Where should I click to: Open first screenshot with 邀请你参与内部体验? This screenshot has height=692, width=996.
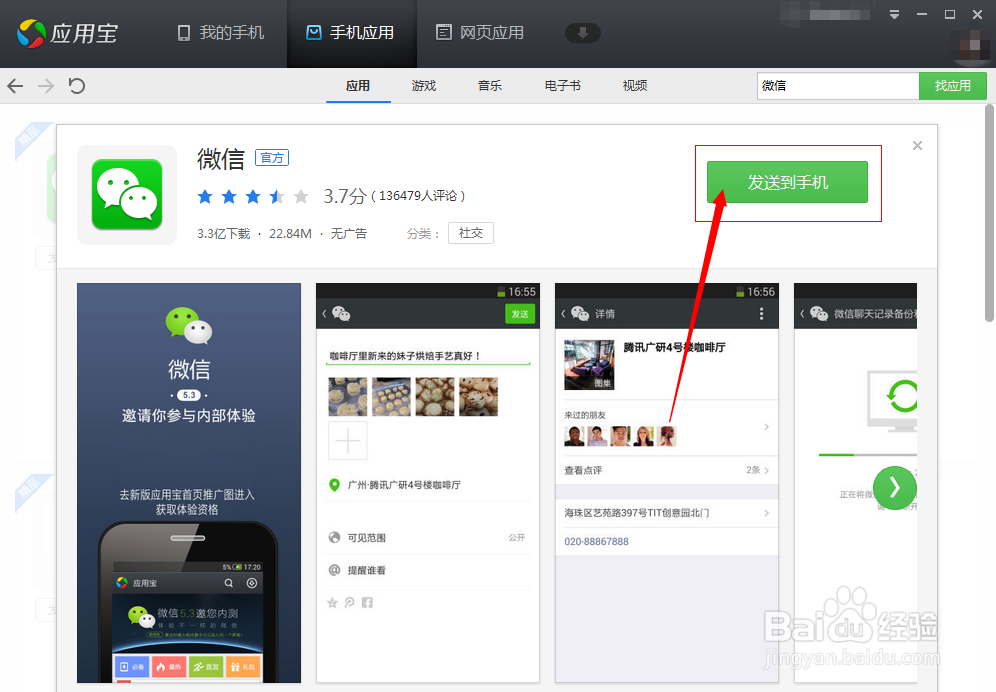pos(189,483)
